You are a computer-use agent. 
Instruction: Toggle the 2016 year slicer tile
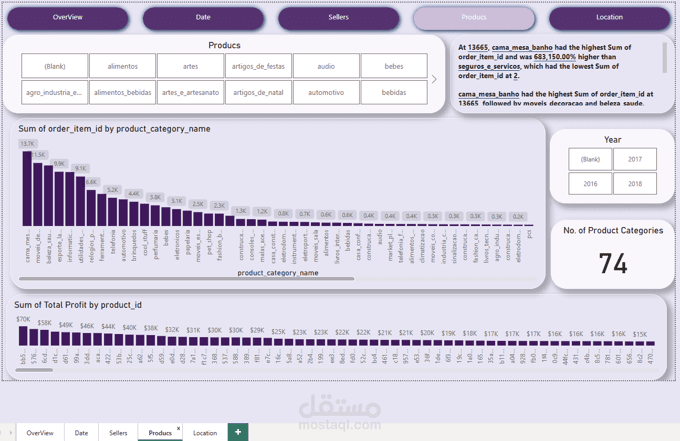click(x=590, y=183)
